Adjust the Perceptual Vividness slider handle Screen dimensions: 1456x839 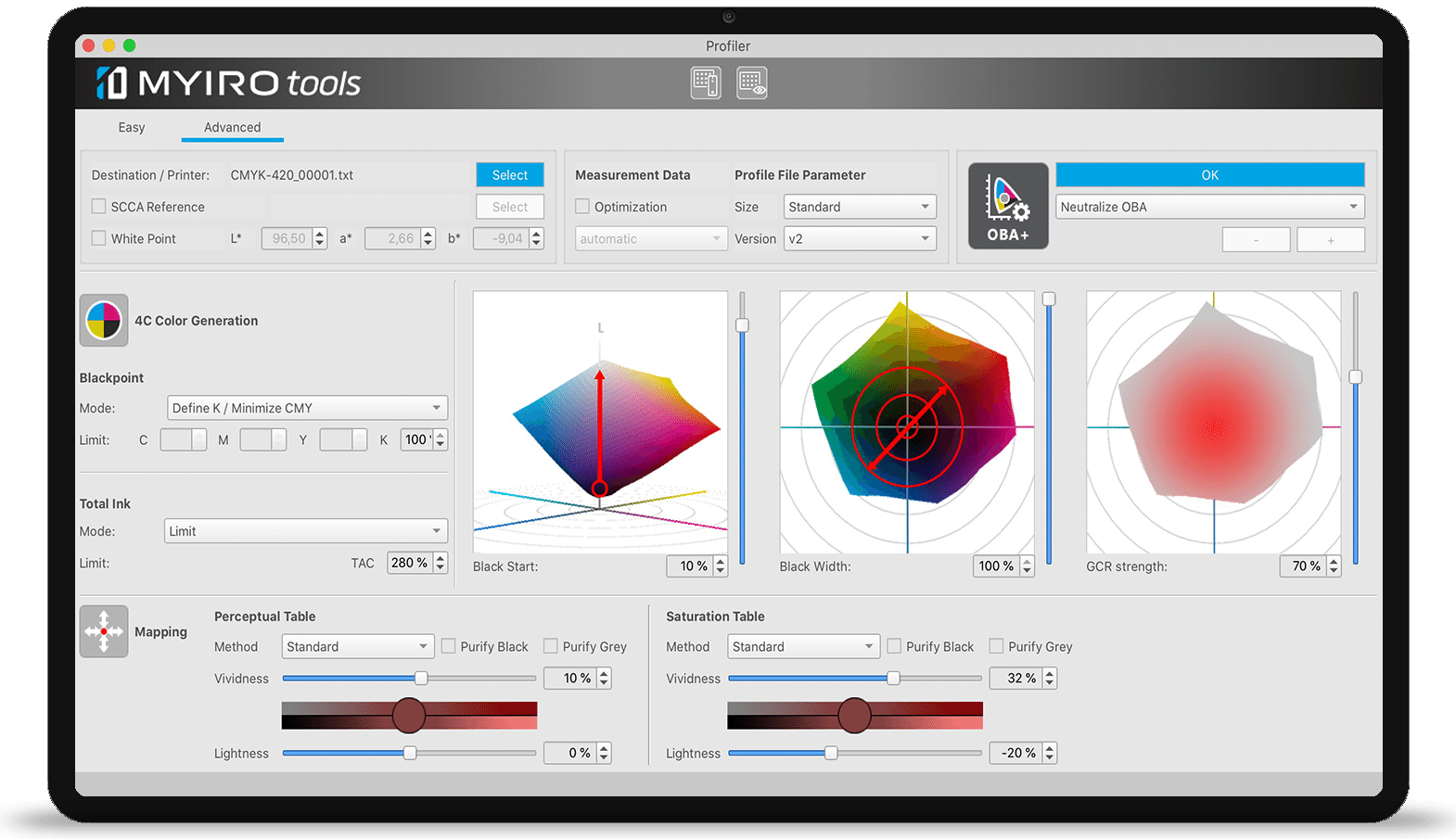(x=421, y=678)
